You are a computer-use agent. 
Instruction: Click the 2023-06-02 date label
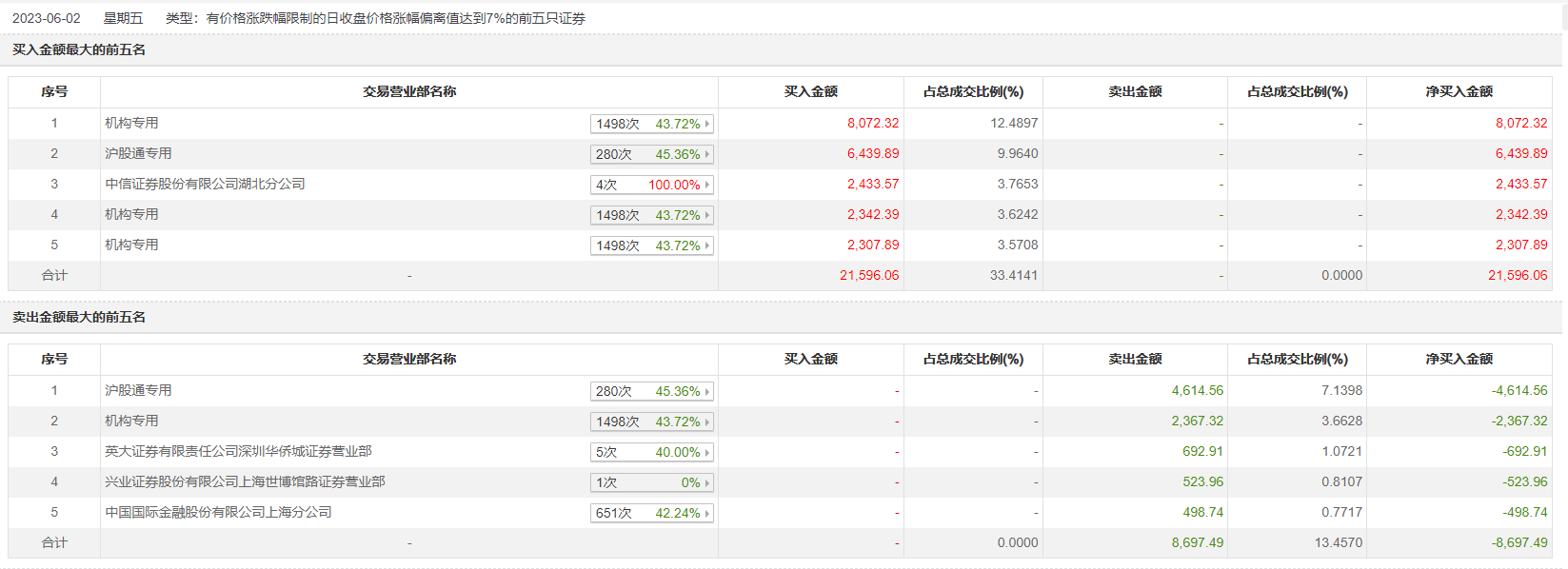pos(46,18)
